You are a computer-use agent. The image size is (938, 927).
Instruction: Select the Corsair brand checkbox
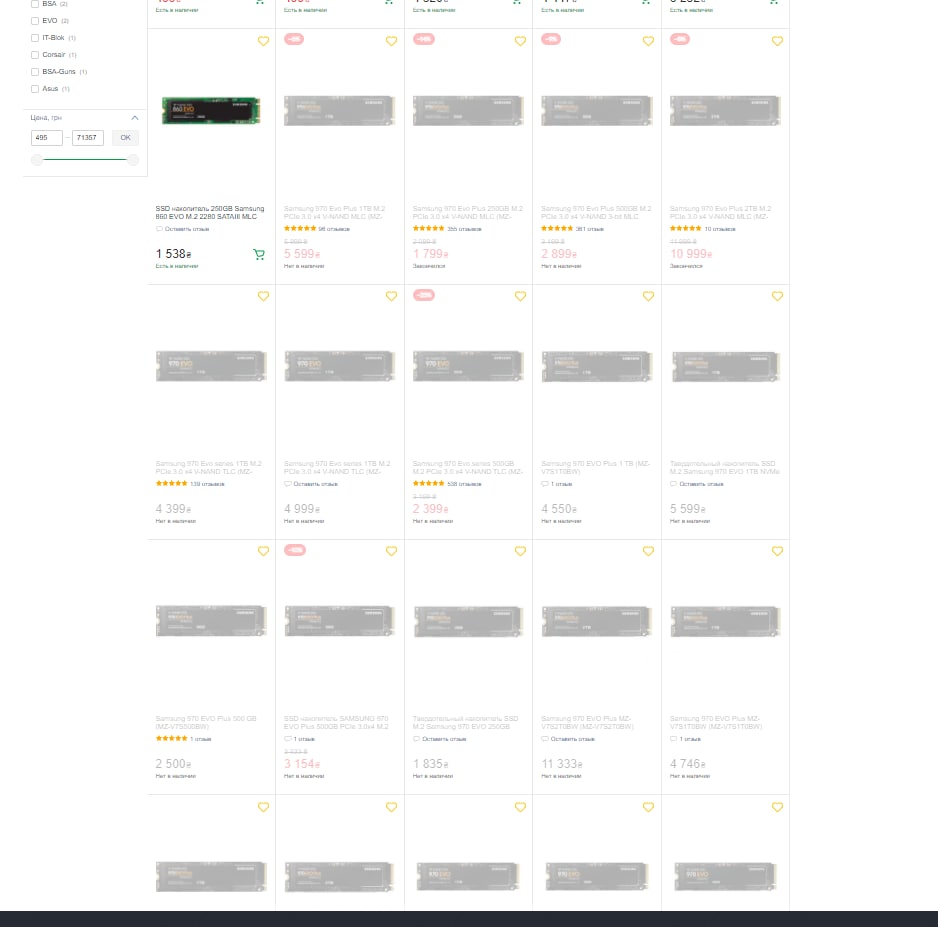click(x=35, y=55)
